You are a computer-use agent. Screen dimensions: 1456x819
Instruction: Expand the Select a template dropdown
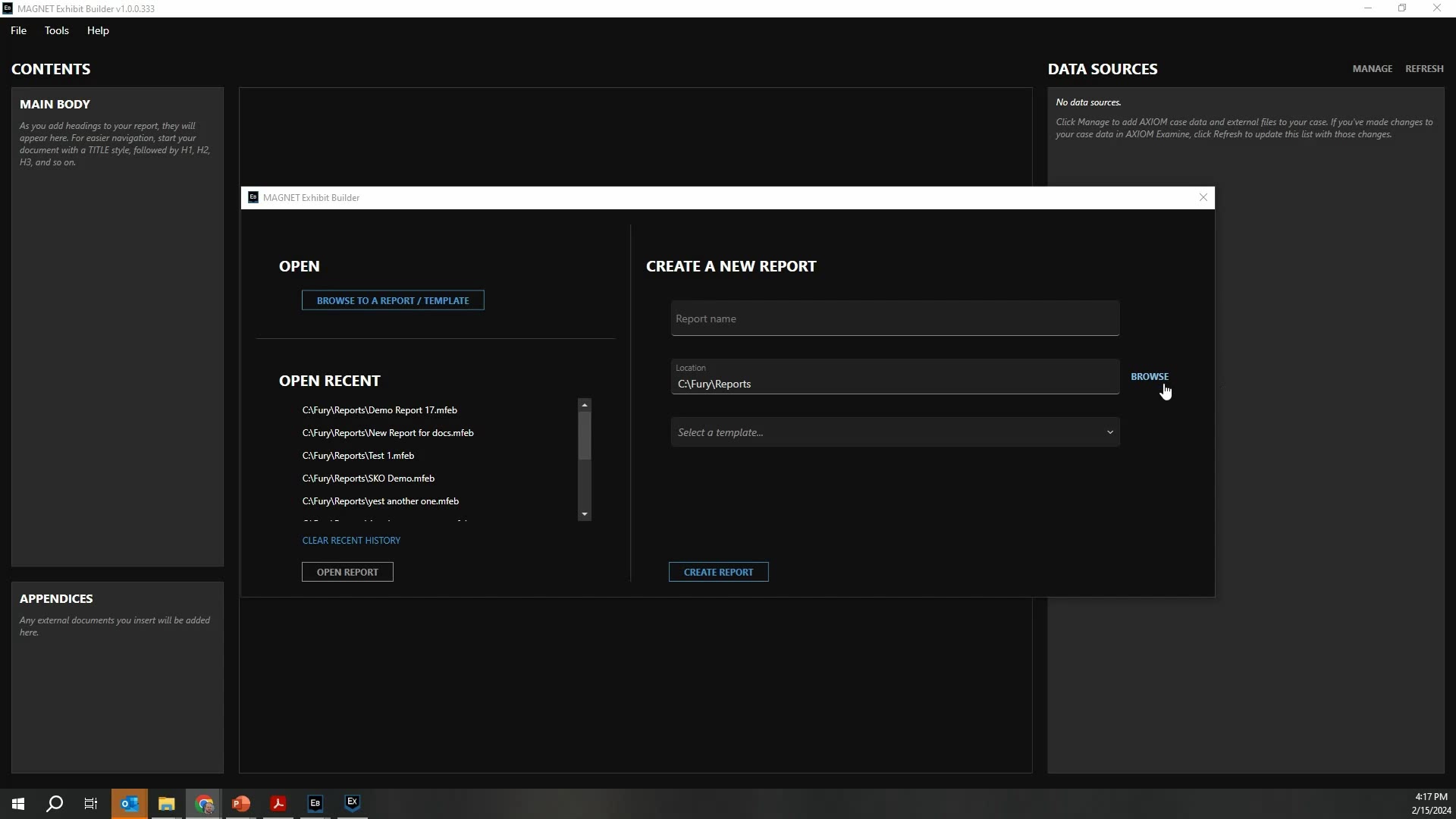click(895, 432)
